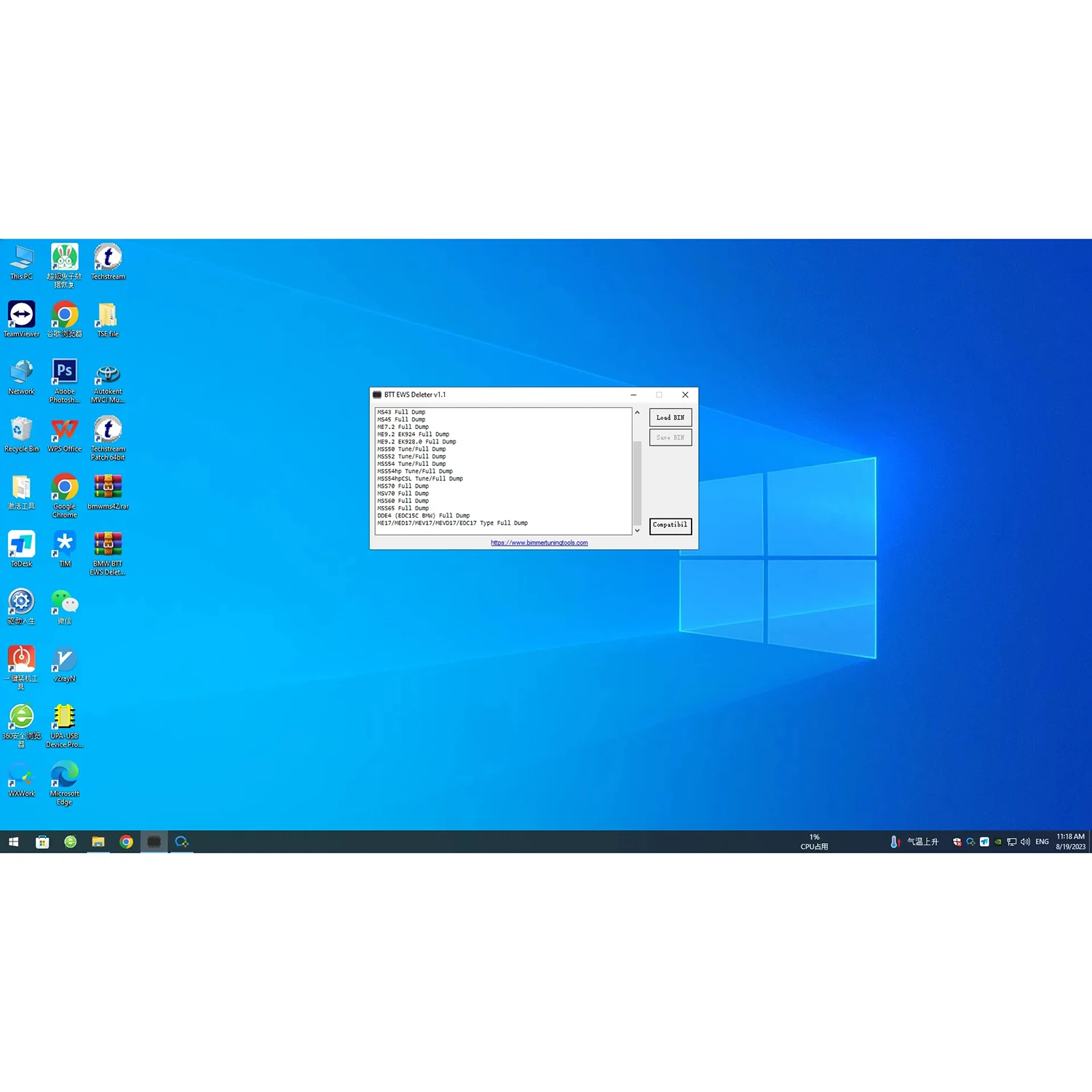1092x1092 pixels.
Task: Select the 谷歌浏览器 Chrome desktop icon
Action: click(x=65, y=320)
